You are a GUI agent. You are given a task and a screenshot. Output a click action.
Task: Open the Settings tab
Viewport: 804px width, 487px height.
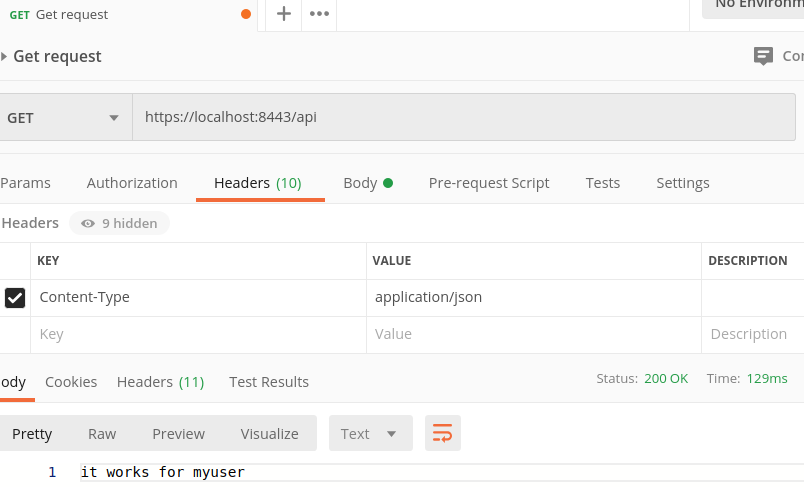683,183
